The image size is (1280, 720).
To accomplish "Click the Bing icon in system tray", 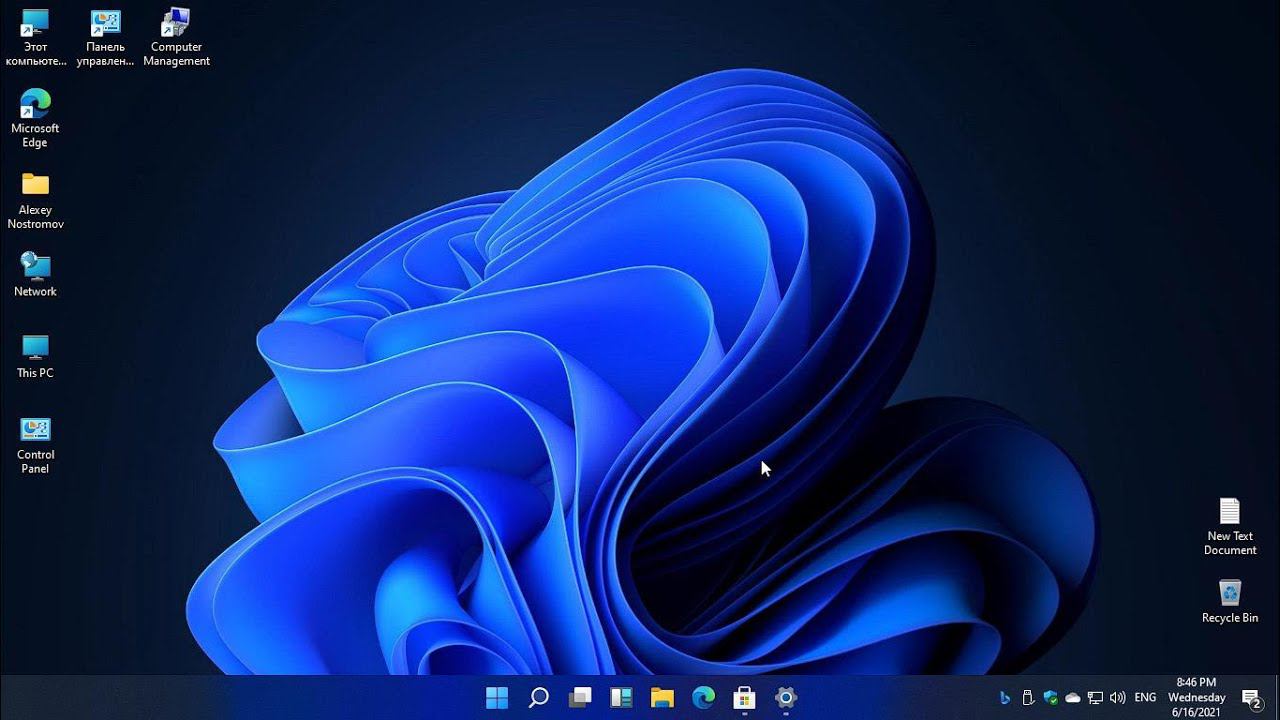I will [1005, 697].
